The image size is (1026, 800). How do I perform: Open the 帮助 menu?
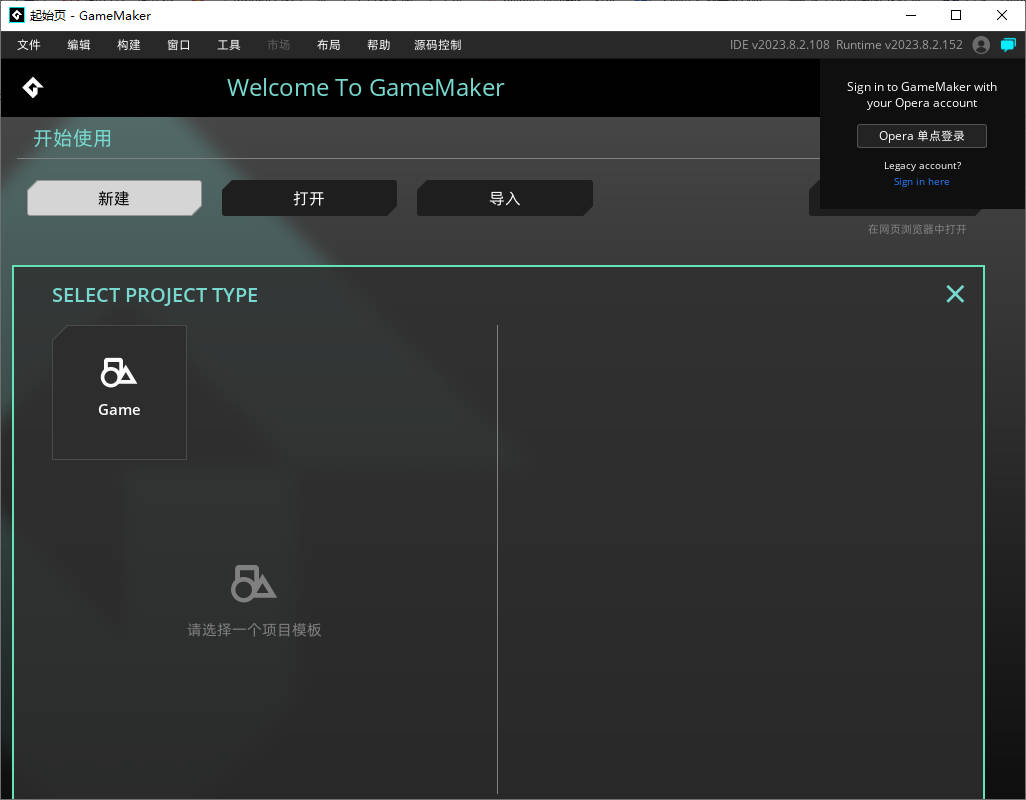tap(379, 44)
